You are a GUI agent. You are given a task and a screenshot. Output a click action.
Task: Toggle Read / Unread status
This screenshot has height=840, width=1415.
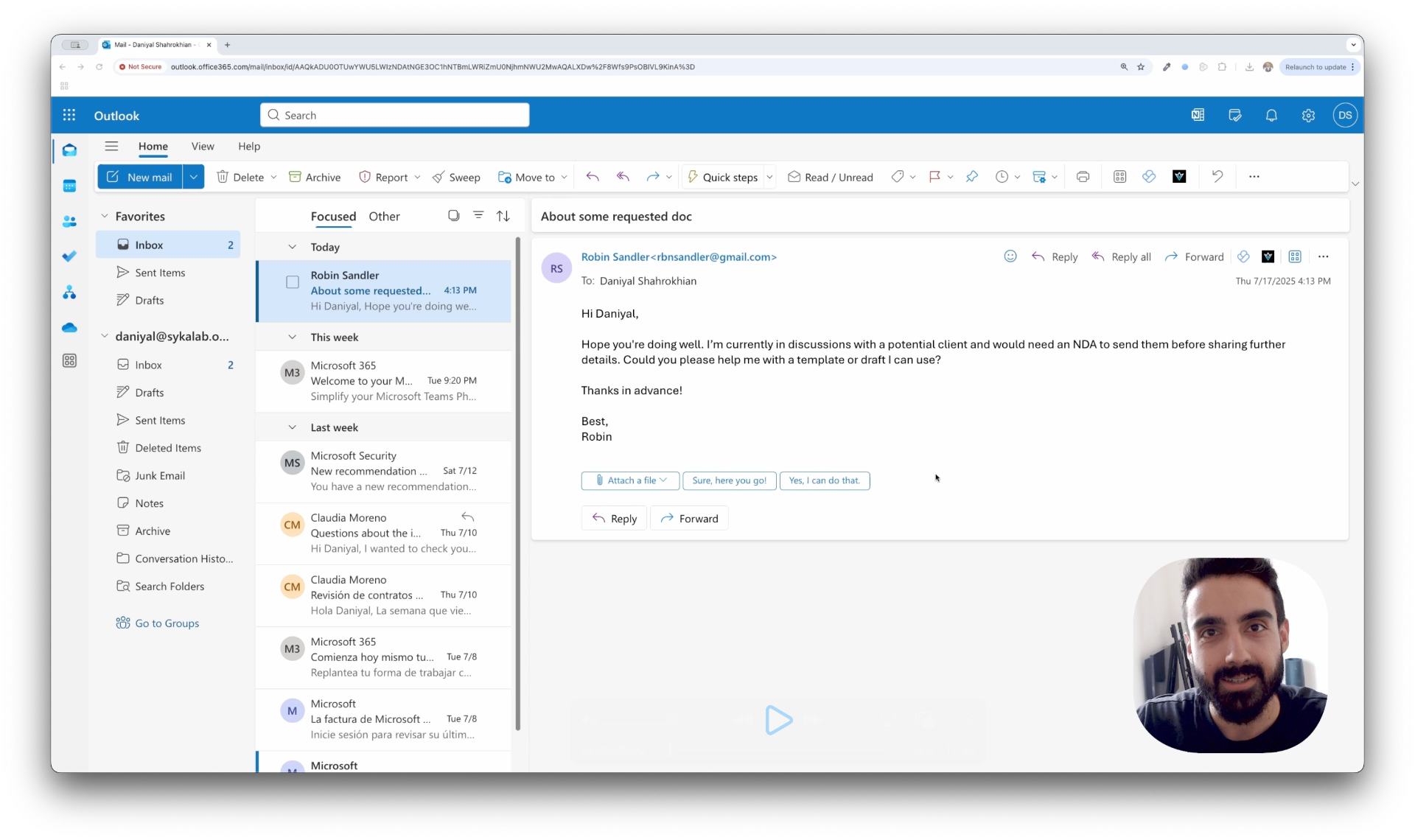point(831,177)
